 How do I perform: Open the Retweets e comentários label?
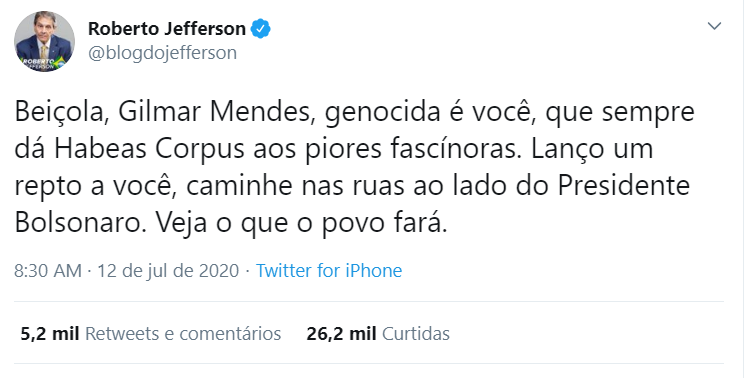pyautogui.click(x=183, y=334)
